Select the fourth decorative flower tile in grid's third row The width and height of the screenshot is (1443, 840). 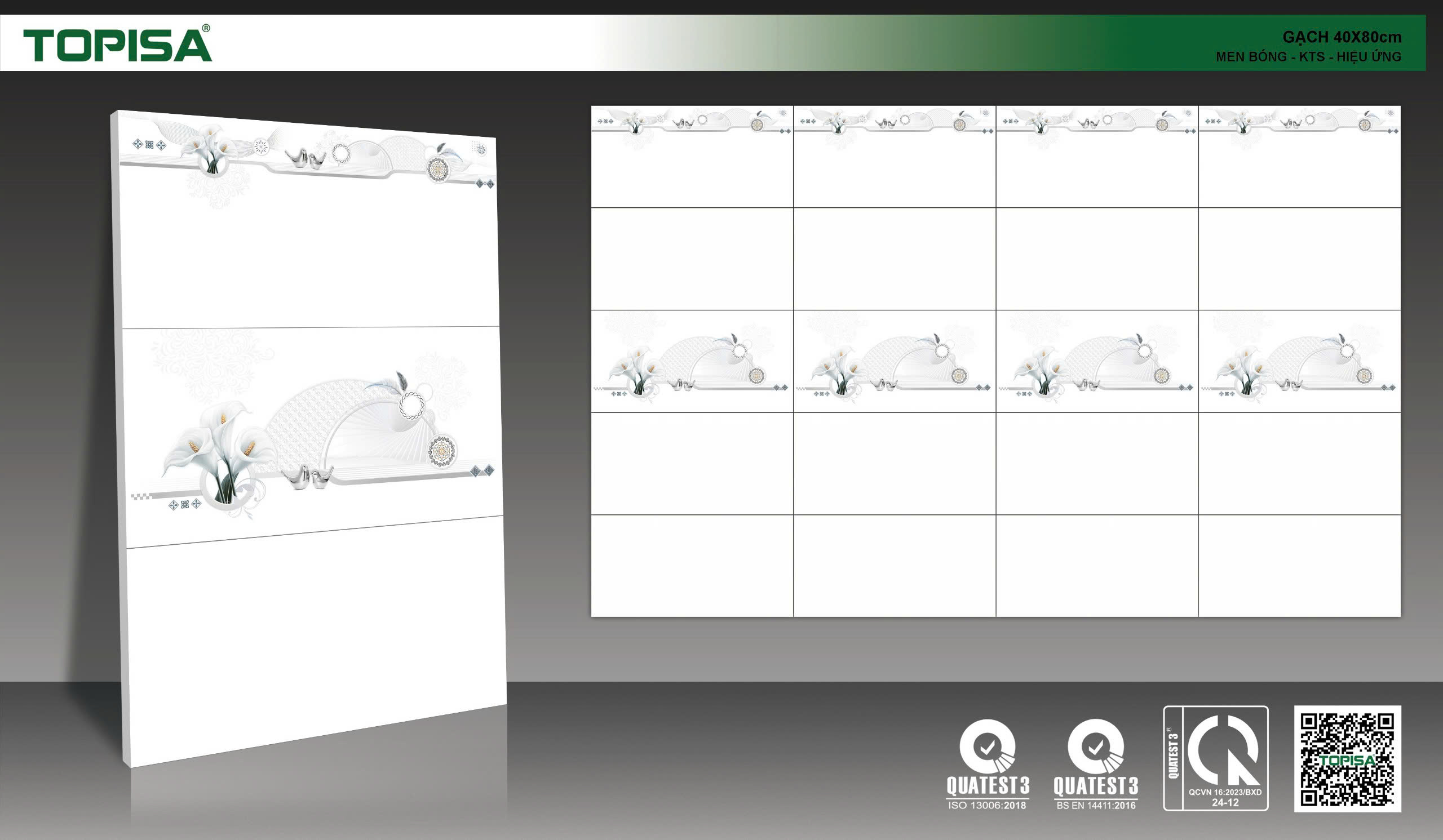[1299, 361]
